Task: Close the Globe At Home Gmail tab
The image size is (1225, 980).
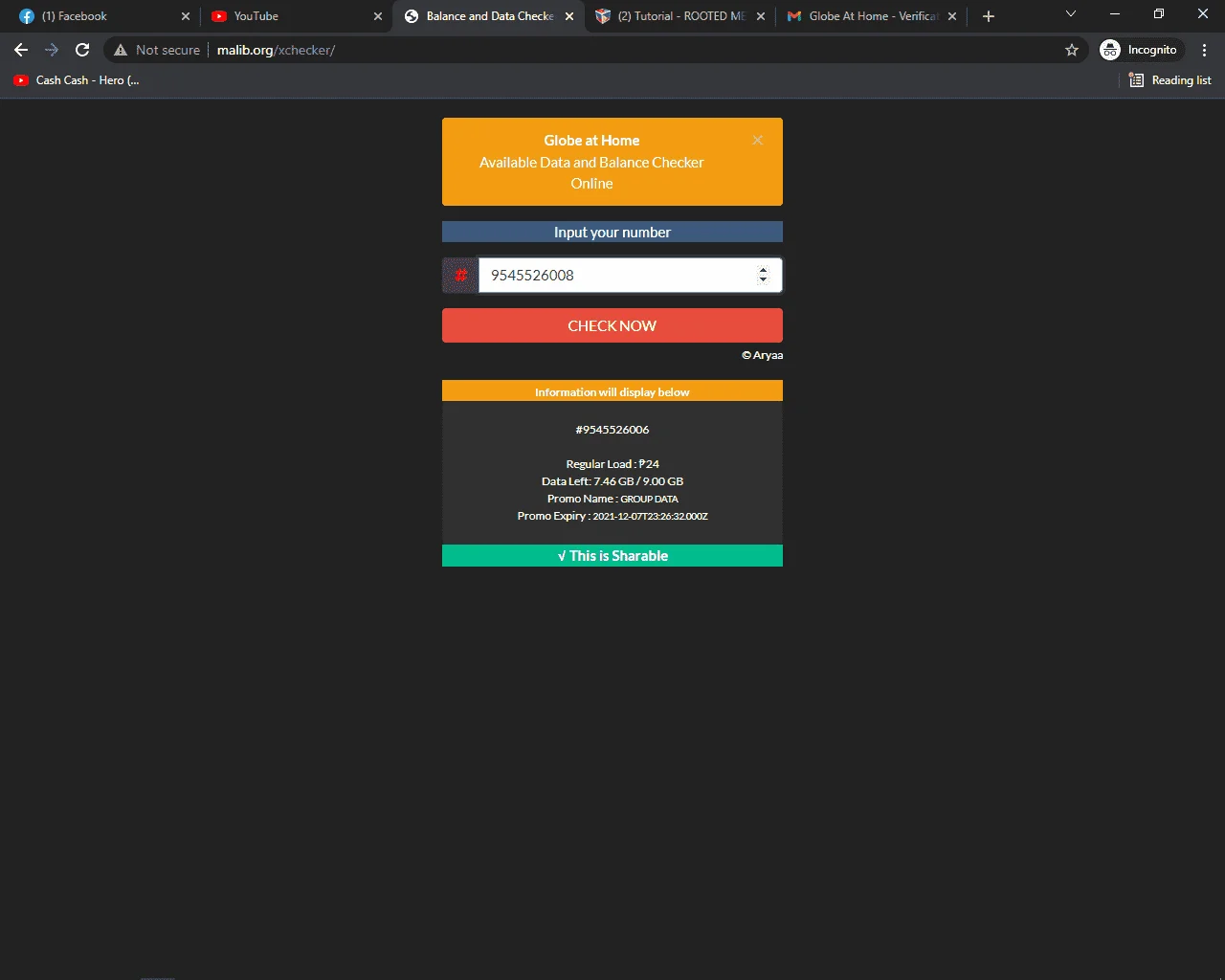Action: 952,16
